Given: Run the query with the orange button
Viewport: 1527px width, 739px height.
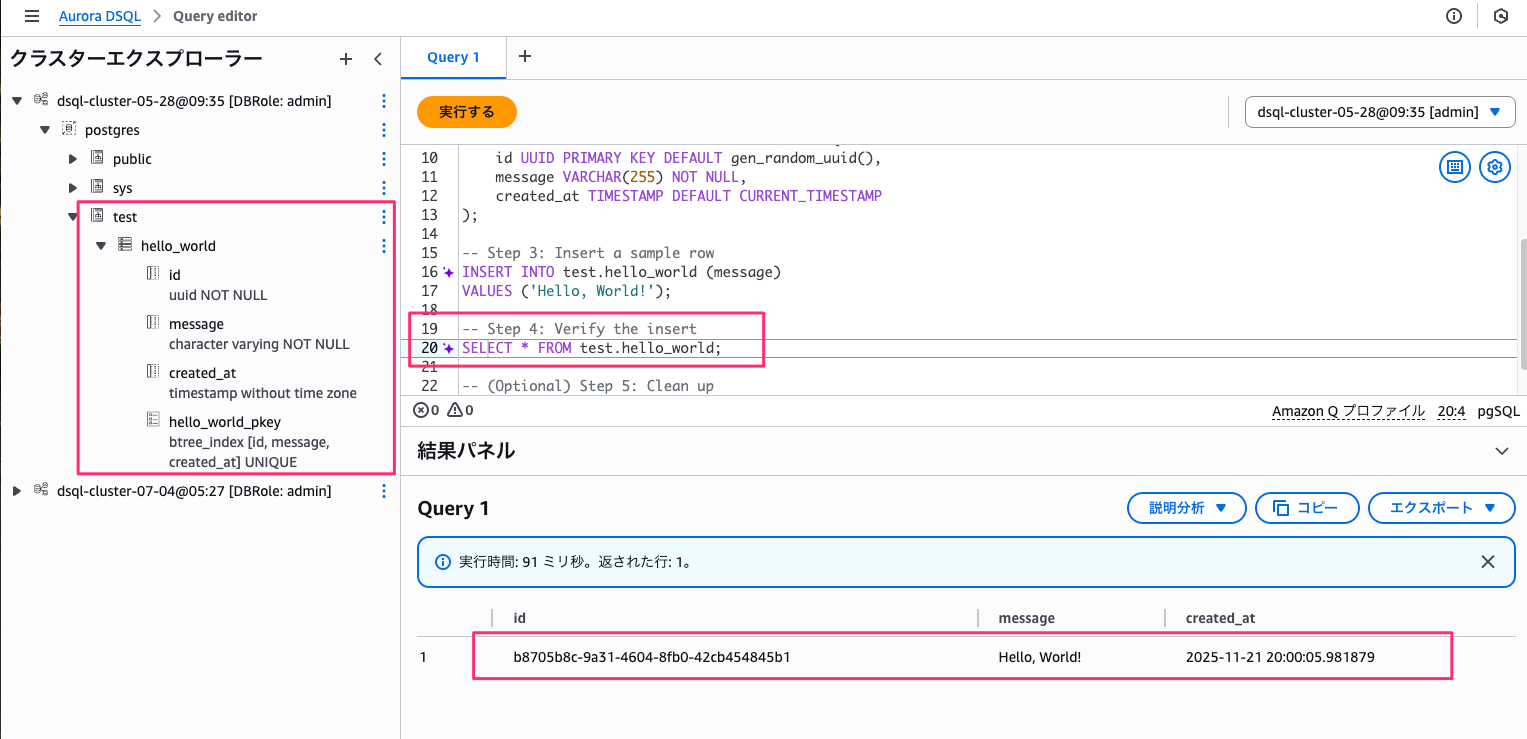Looking at the screenshot, I should click(466, 112).
